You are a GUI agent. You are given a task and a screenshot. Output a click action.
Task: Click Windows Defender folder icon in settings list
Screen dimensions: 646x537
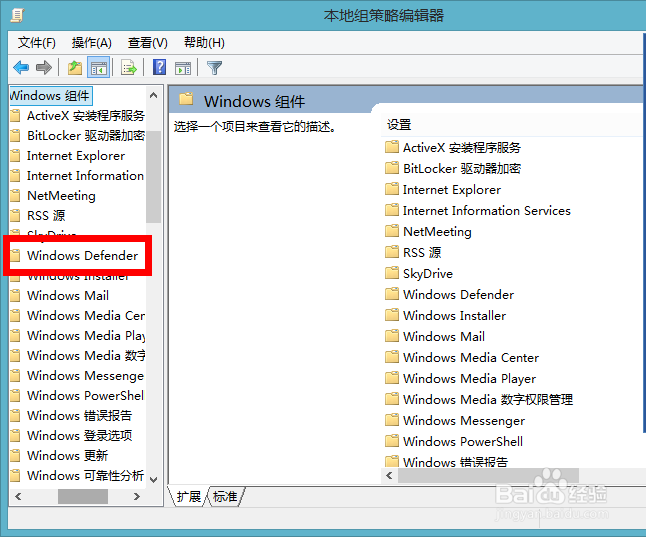(x=392, y=294)
